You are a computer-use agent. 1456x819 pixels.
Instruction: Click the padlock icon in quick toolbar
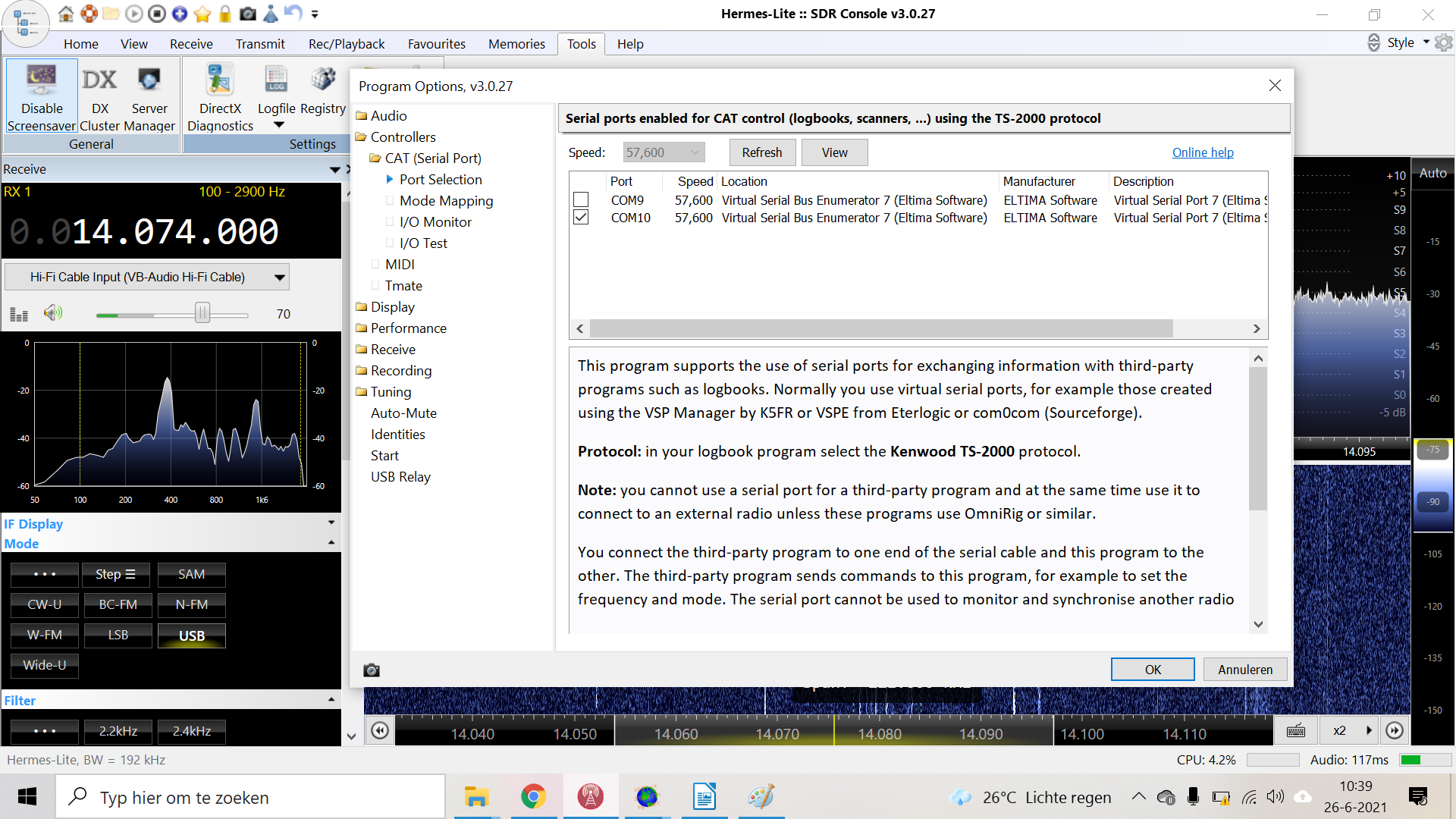[x=225, y=14]
